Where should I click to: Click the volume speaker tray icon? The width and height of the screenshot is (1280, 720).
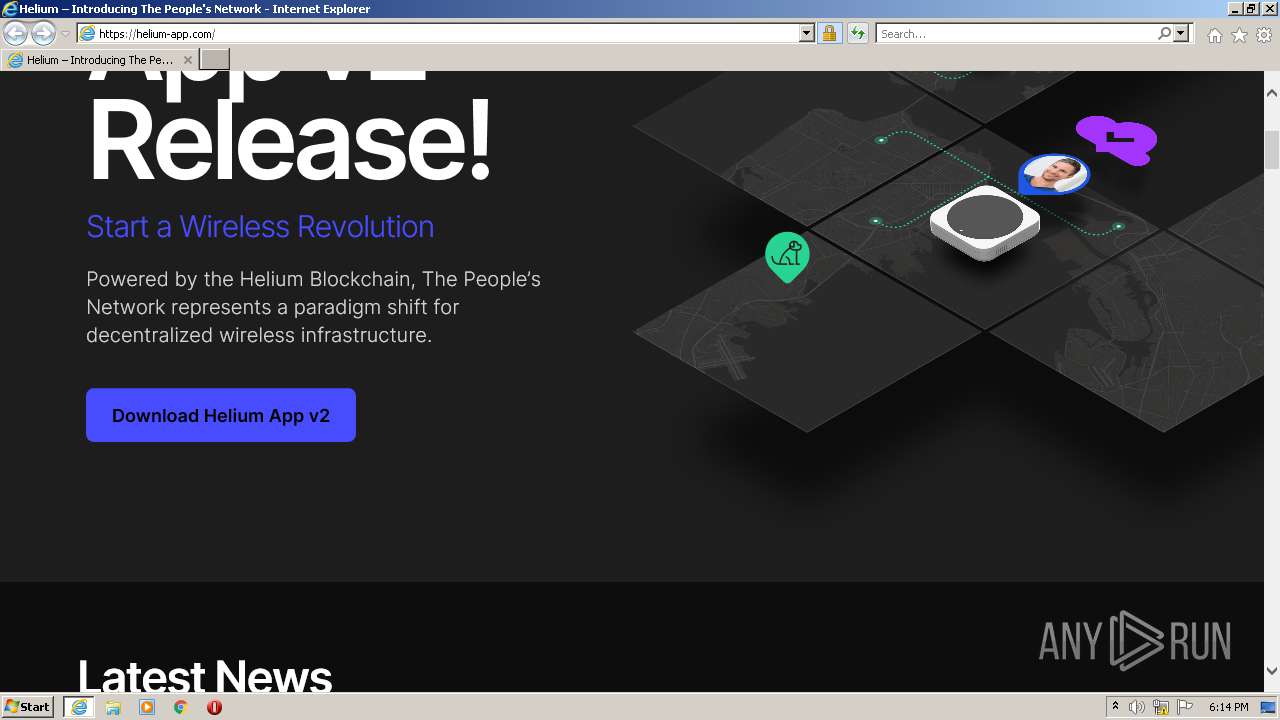[x=1137, y=707]
